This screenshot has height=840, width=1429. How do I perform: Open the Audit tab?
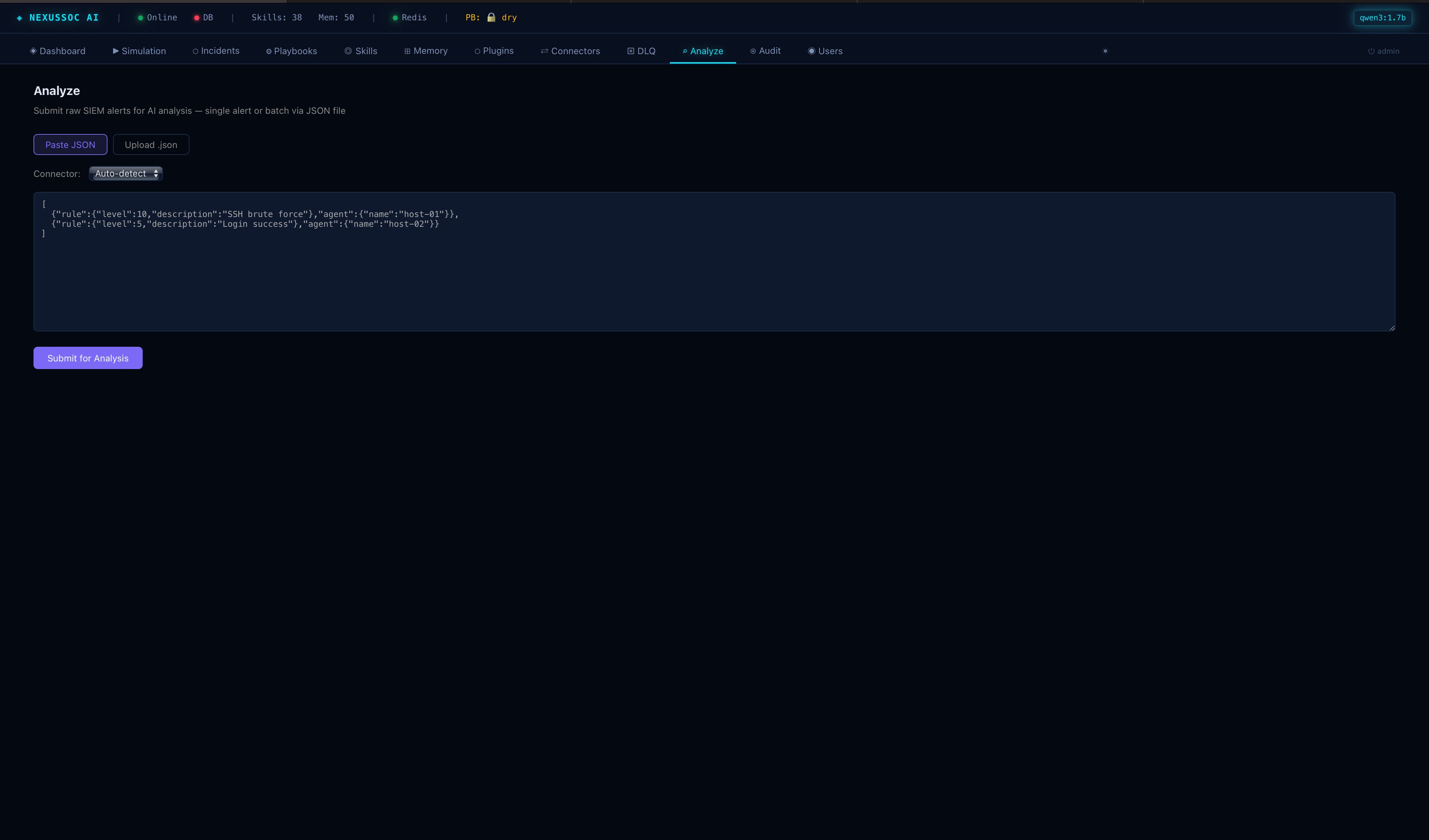point(765,51)
